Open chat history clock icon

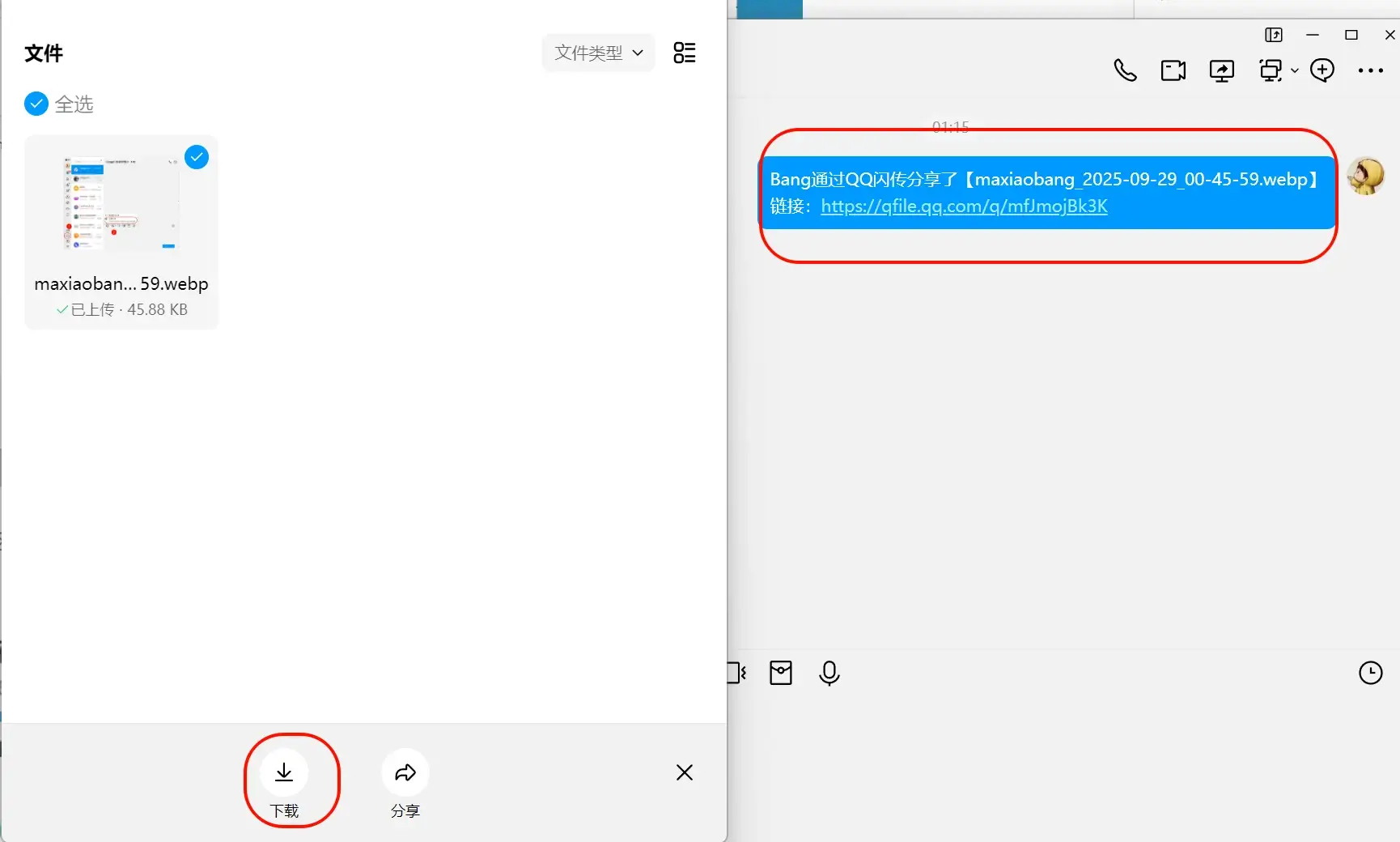pyautogui.click(x=1370, y=673)
